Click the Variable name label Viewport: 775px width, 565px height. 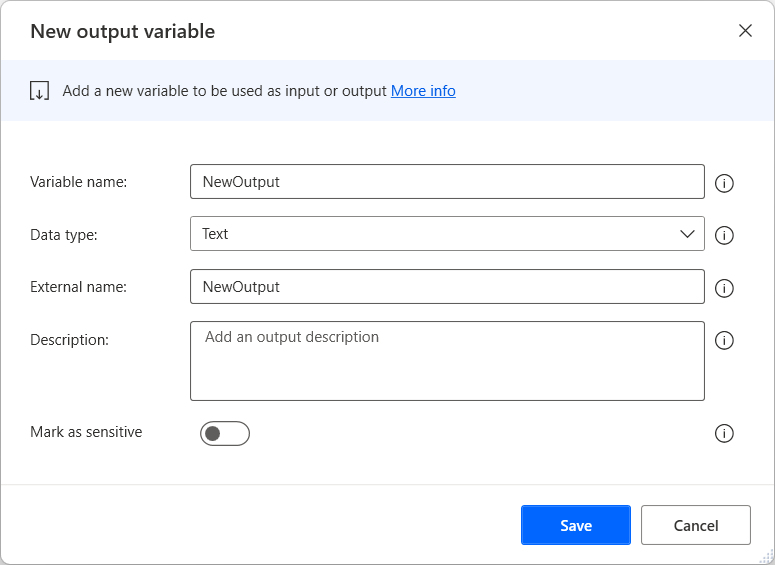79,182
